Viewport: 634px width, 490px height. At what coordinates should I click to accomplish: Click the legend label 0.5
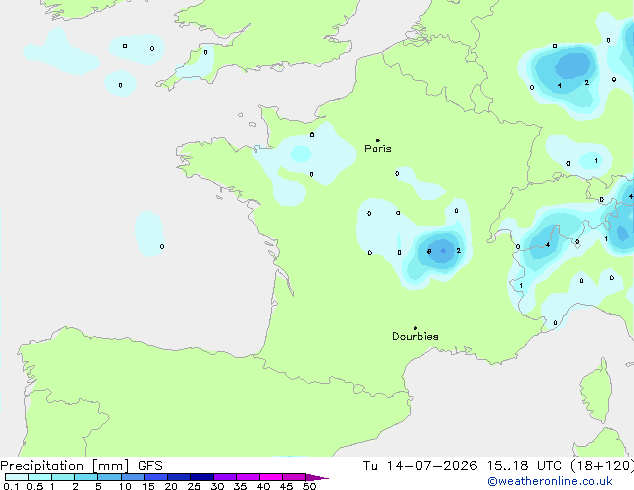point(35,486)
